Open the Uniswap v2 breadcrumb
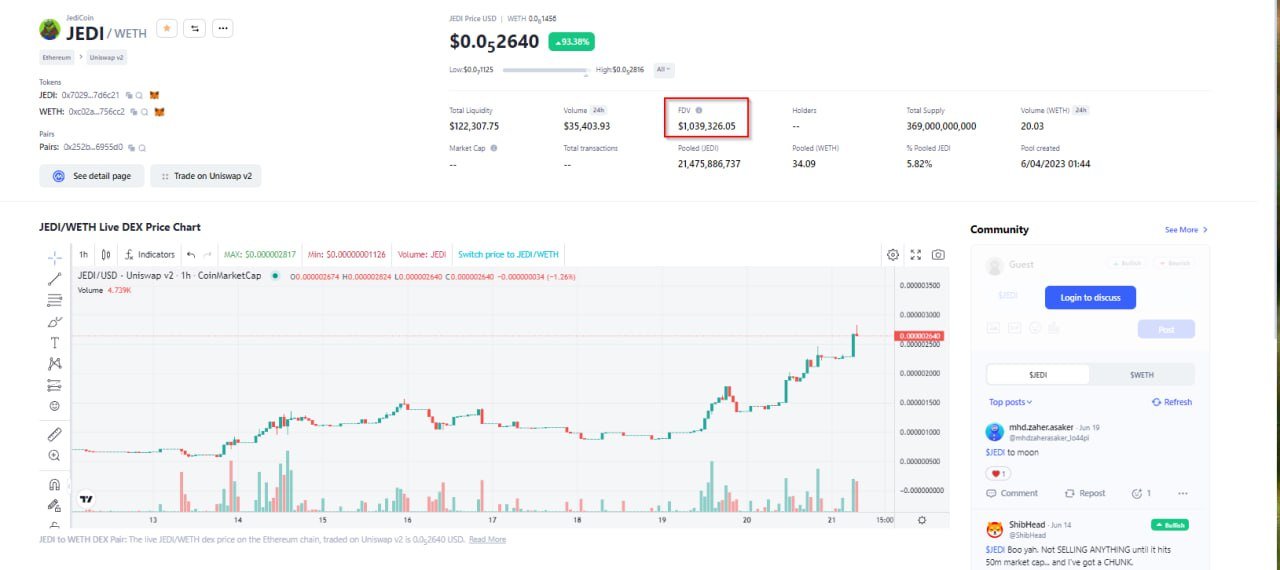The width and height of the screenshot is (1280, 570). (105, 57)
